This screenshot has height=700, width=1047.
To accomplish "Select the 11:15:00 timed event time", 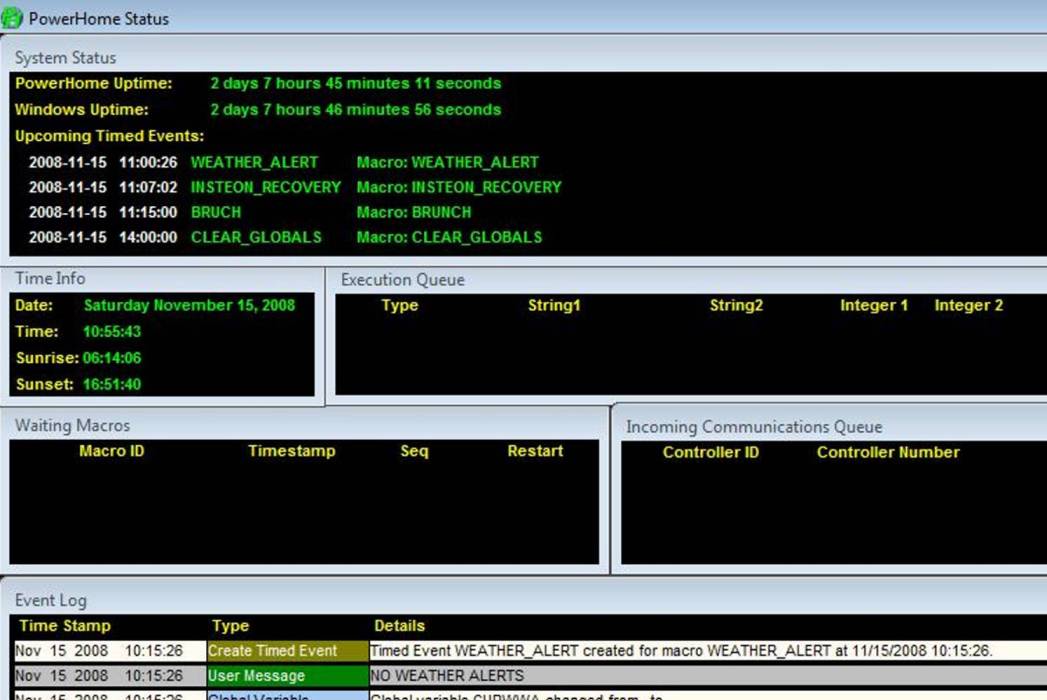I will click(x=148, y=212).
